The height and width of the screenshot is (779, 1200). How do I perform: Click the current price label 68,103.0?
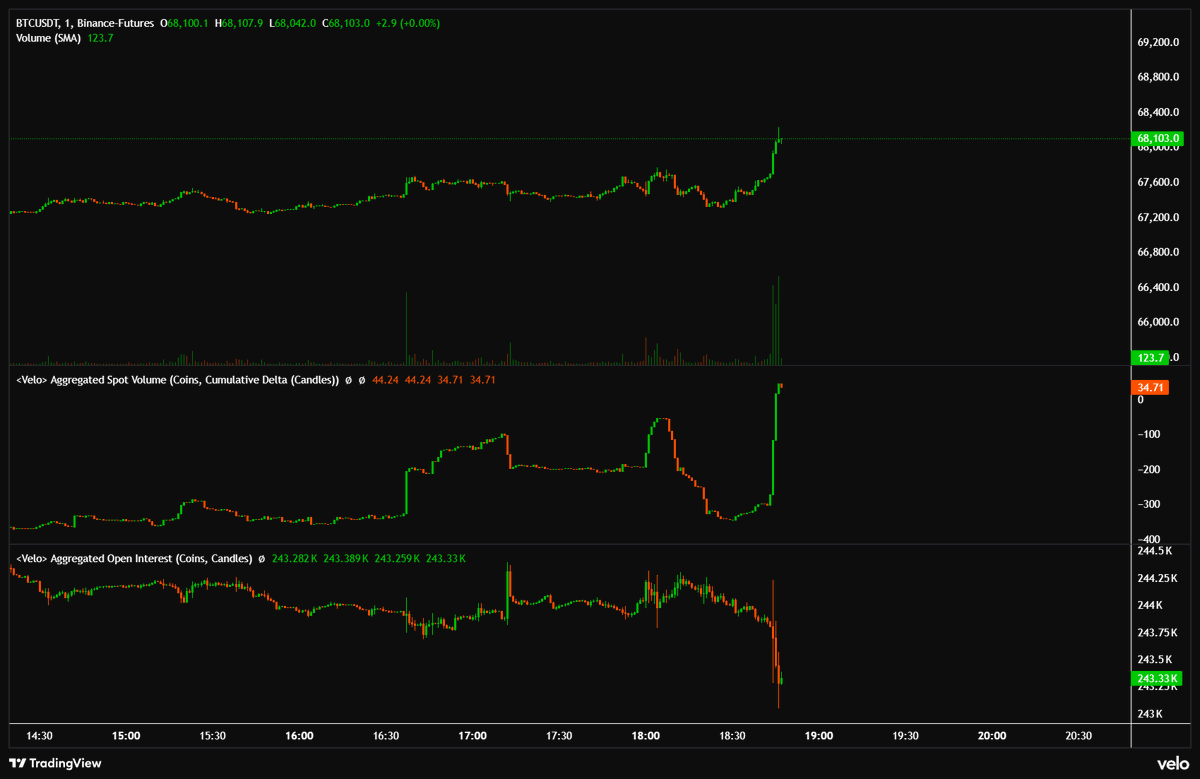[x=1159, y=138]
